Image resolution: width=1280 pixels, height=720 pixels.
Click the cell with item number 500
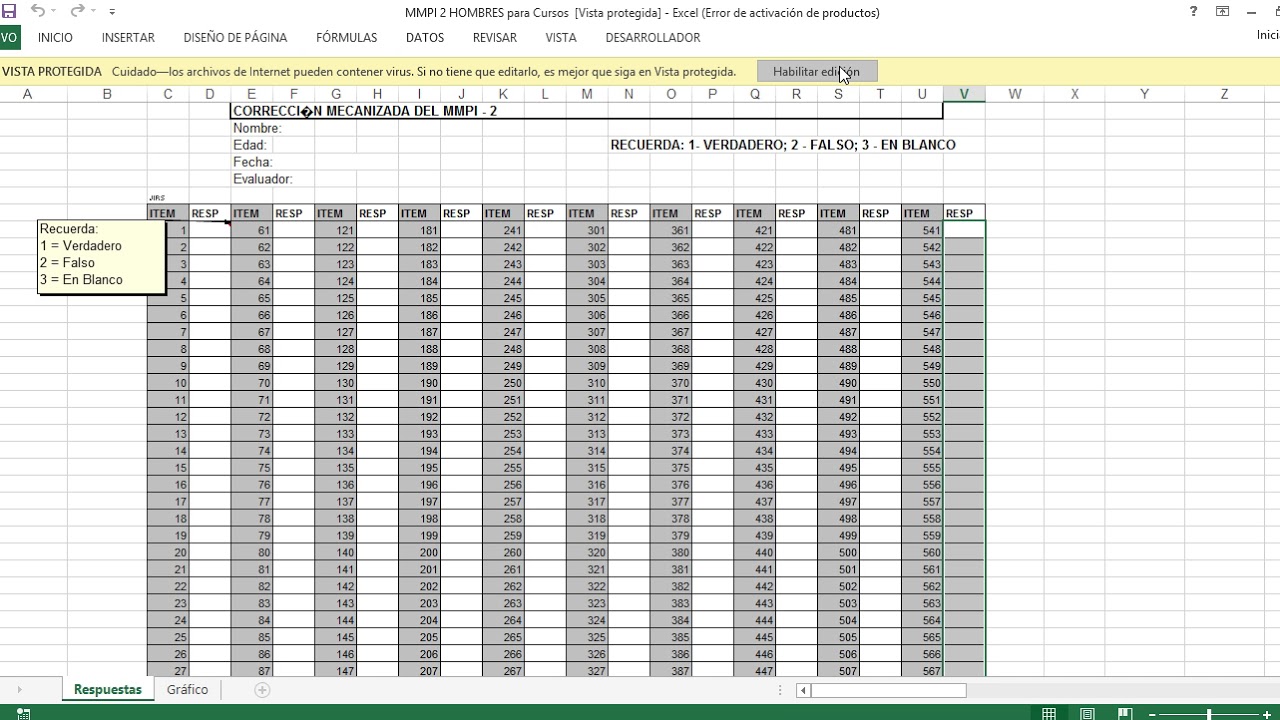839,553
